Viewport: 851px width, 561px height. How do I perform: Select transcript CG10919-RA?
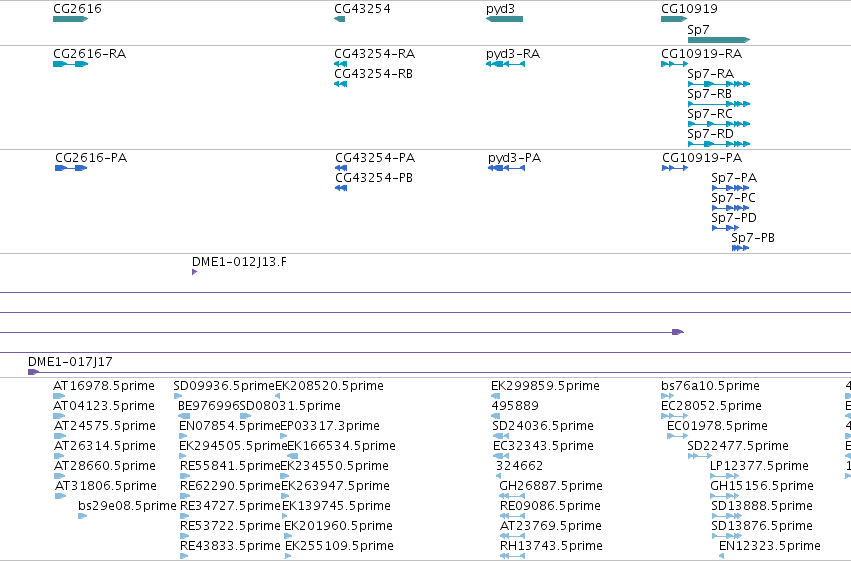click(x=675, y=64)
